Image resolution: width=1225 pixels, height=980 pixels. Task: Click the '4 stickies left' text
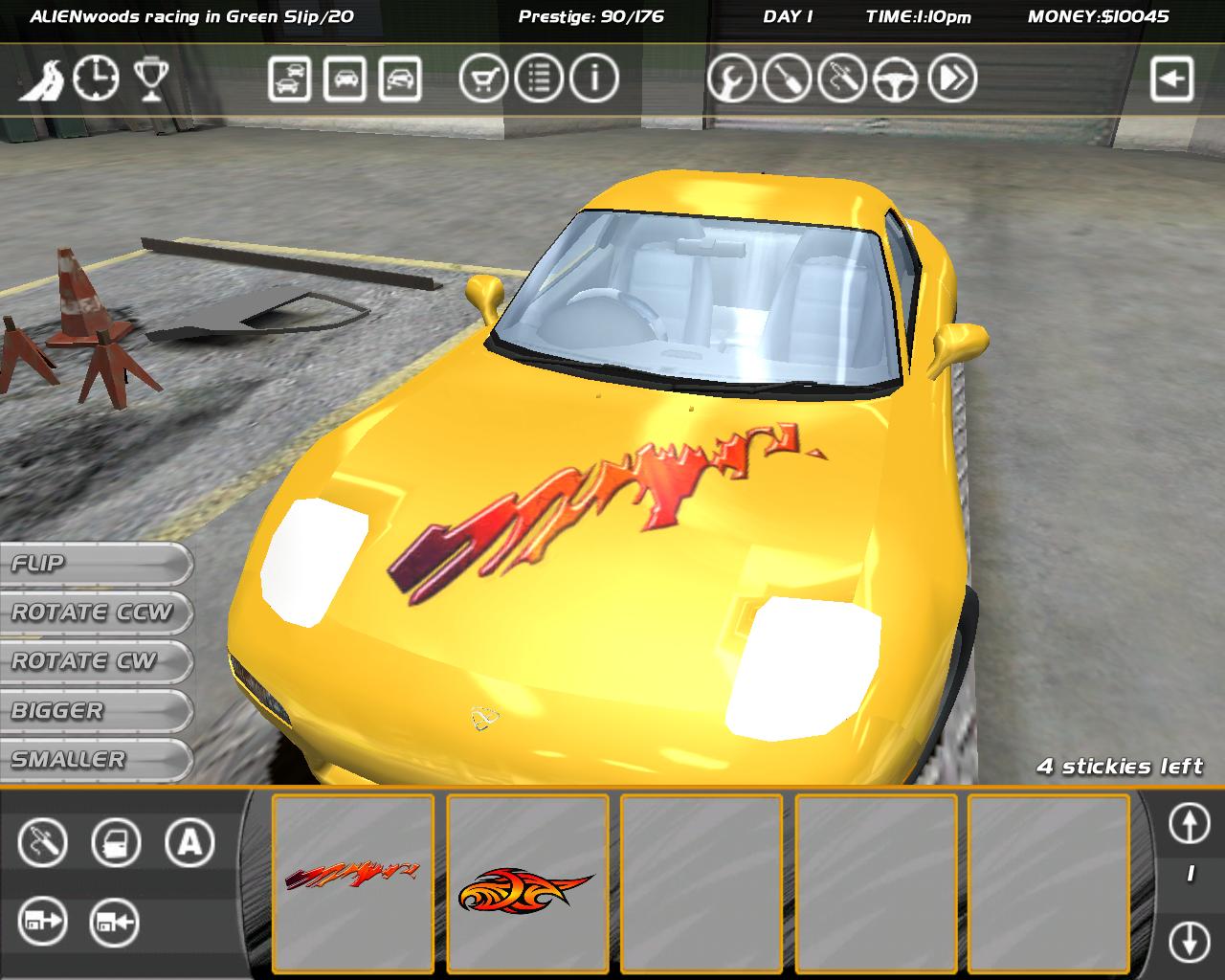(1121, 767)
